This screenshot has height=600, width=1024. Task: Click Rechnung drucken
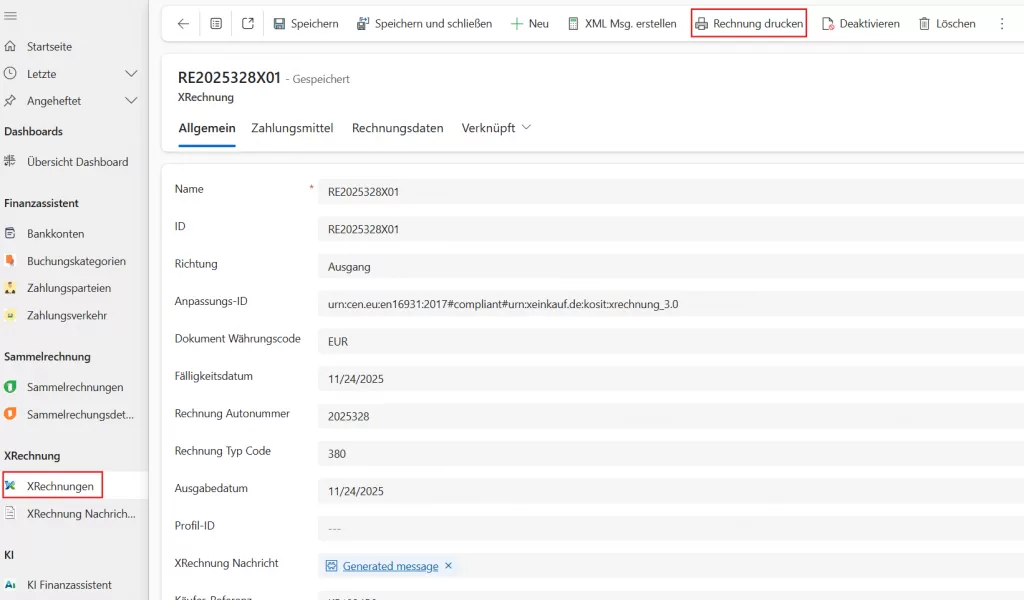[749, 24]
